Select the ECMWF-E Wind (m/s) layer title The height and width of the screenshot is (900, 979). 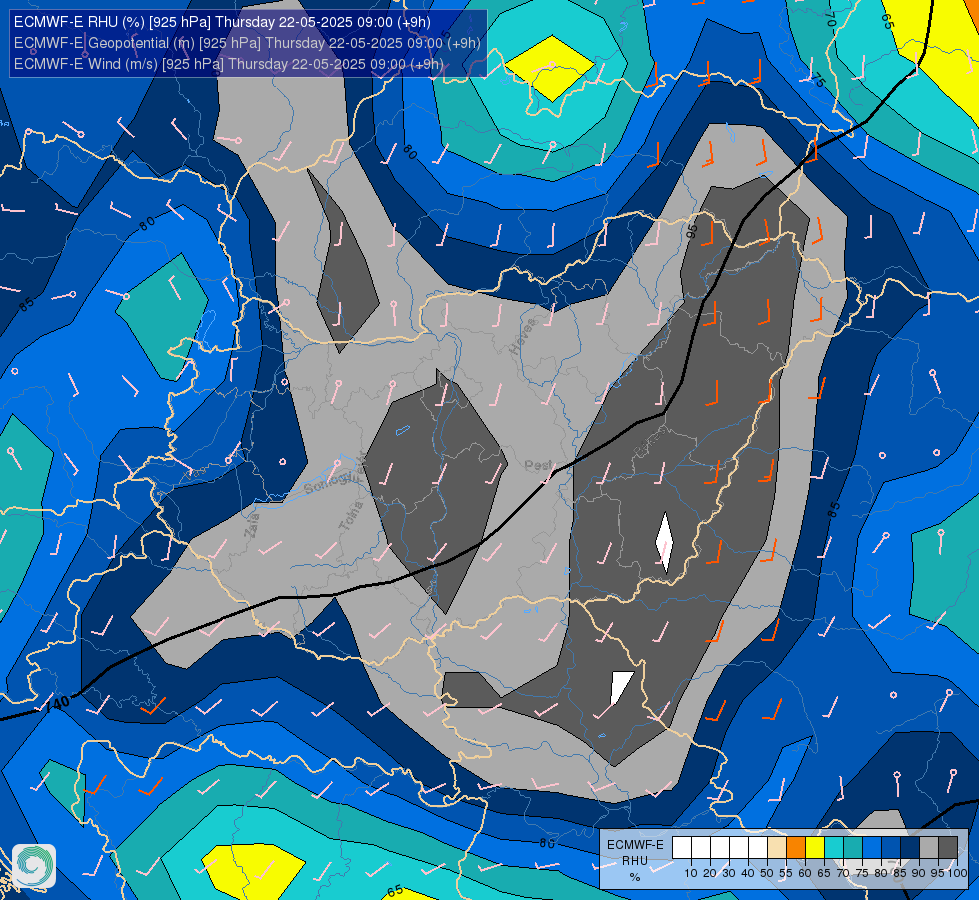pos(229,64)
